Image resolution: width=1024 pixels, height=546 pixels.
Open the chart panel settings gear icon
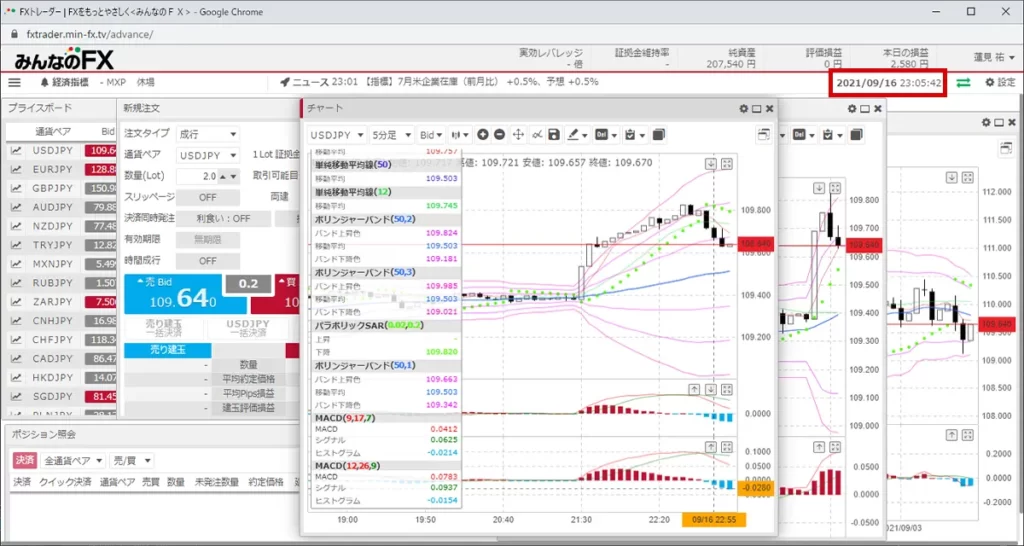pos(742,108)
